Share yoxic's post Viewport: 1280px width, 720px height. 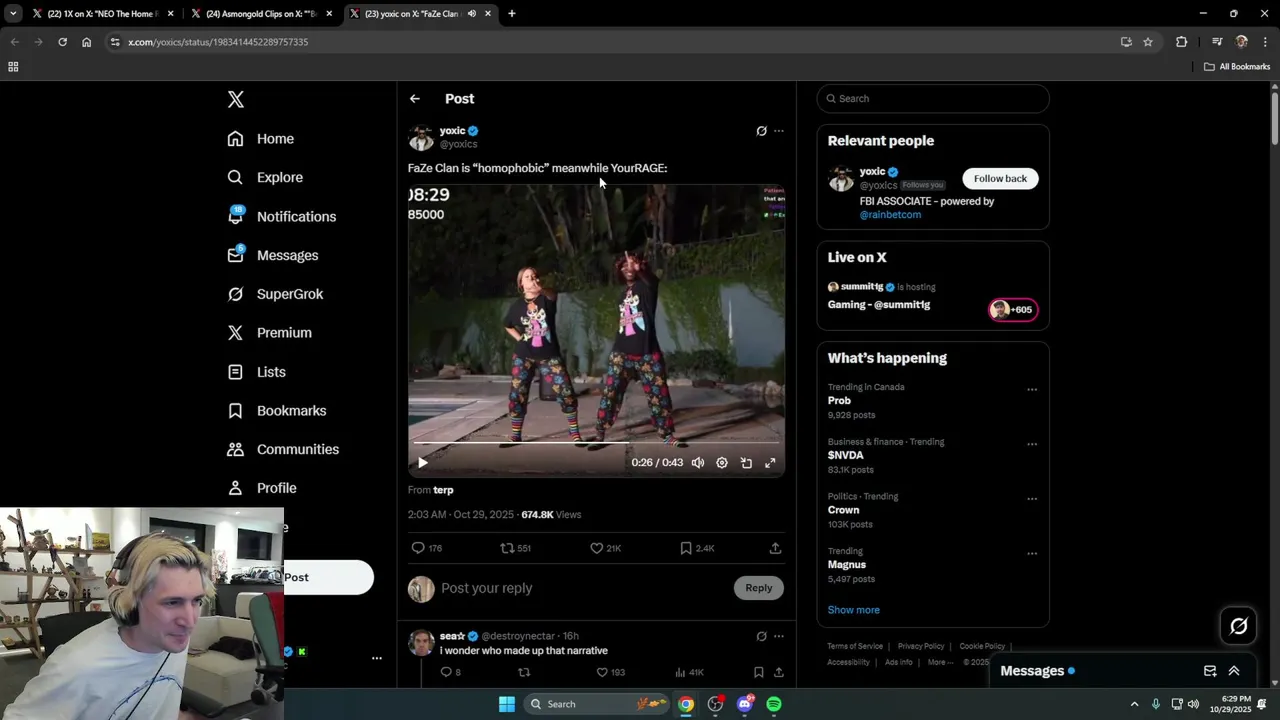coord(775,548)
